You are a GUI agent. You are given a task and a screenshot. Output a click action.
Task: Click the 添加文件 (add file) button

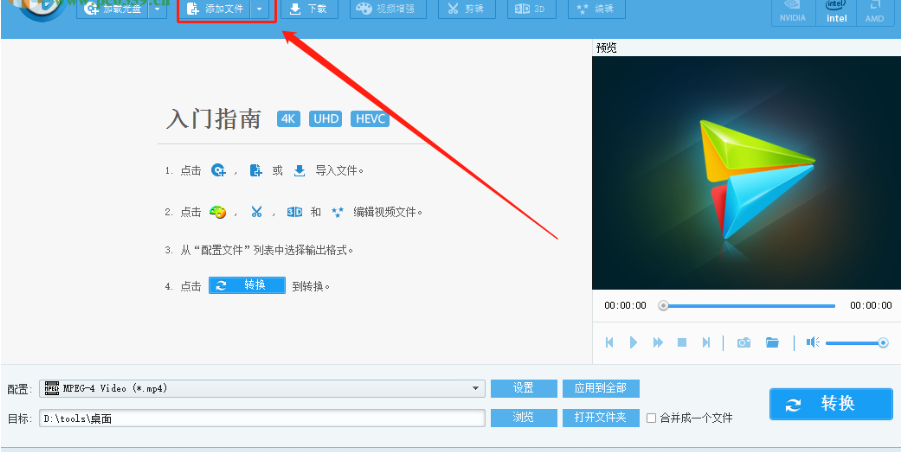[216, 9]
